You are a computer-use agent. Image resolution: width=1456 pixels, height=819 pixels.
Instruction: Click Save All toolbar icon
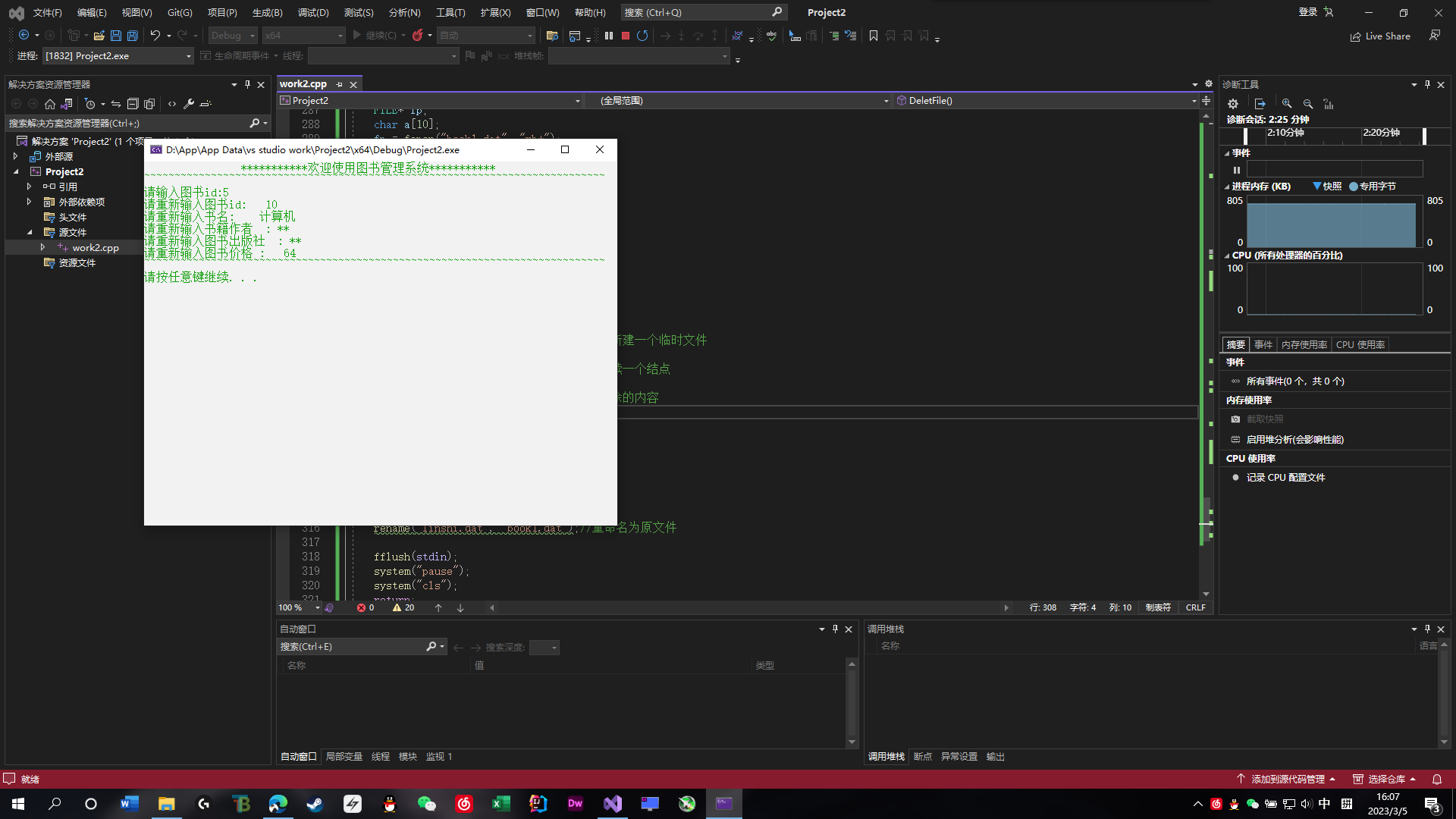tap(133, 36)
